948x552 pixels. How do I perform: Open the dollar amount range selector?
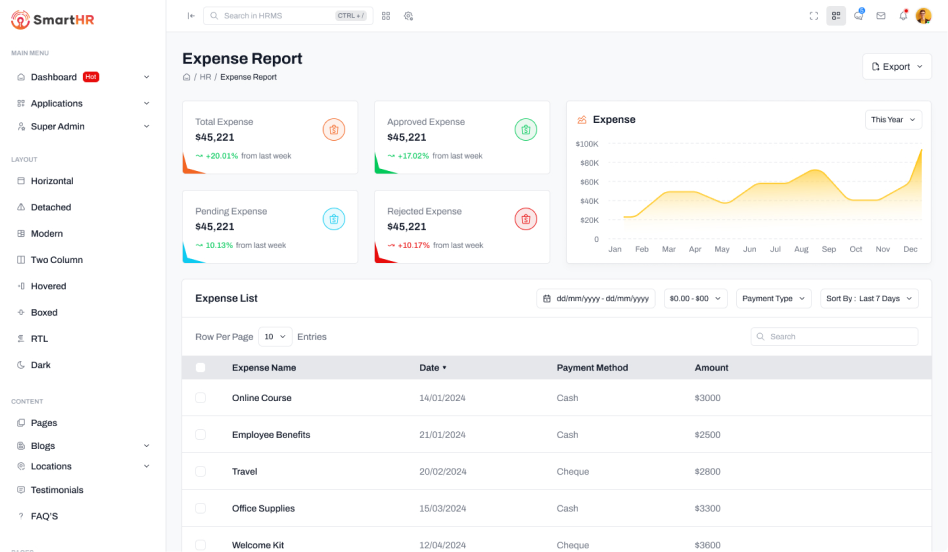click(695, 298)
